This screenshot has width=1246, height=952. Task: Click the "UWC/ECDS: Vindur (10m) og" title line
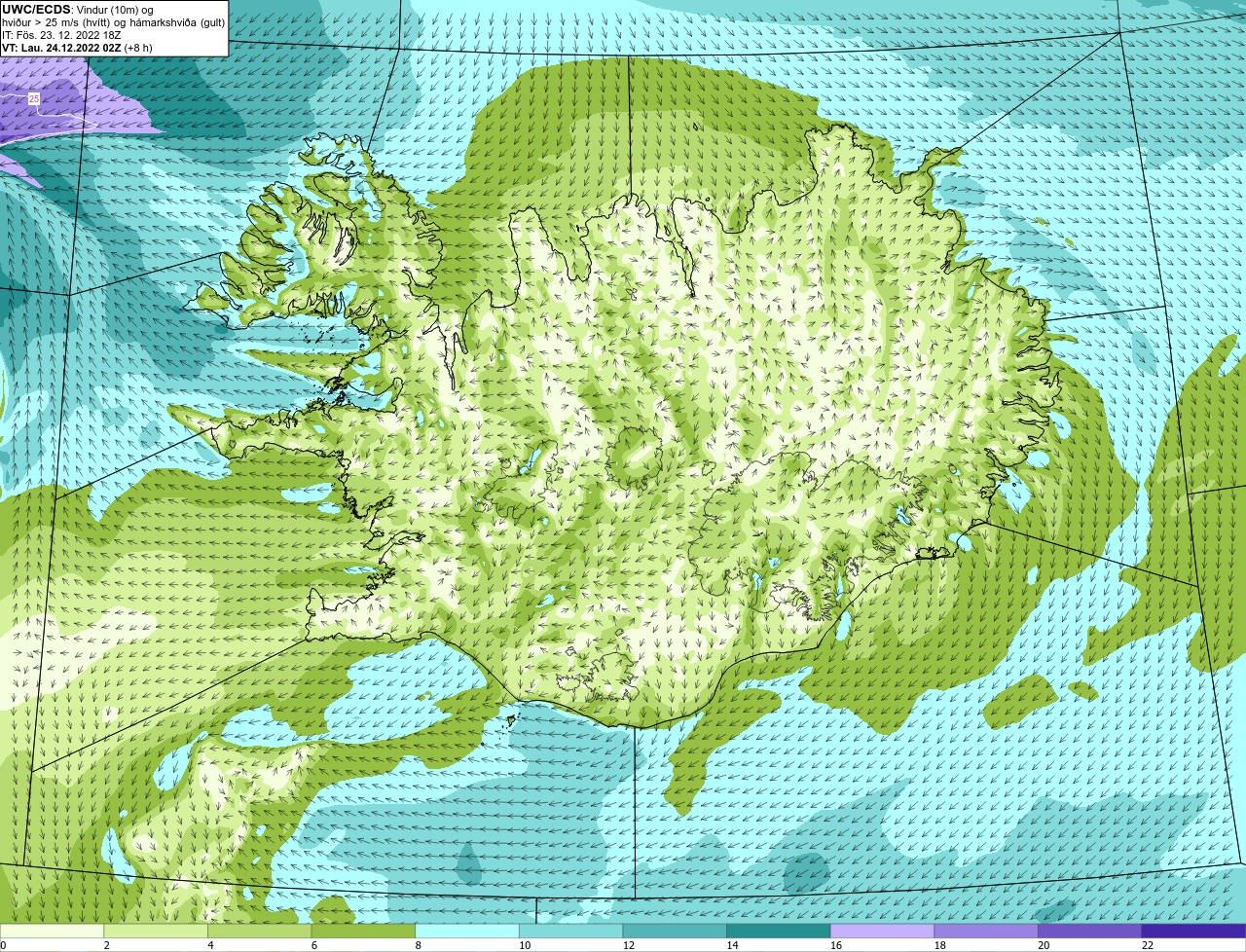[78, 10]
